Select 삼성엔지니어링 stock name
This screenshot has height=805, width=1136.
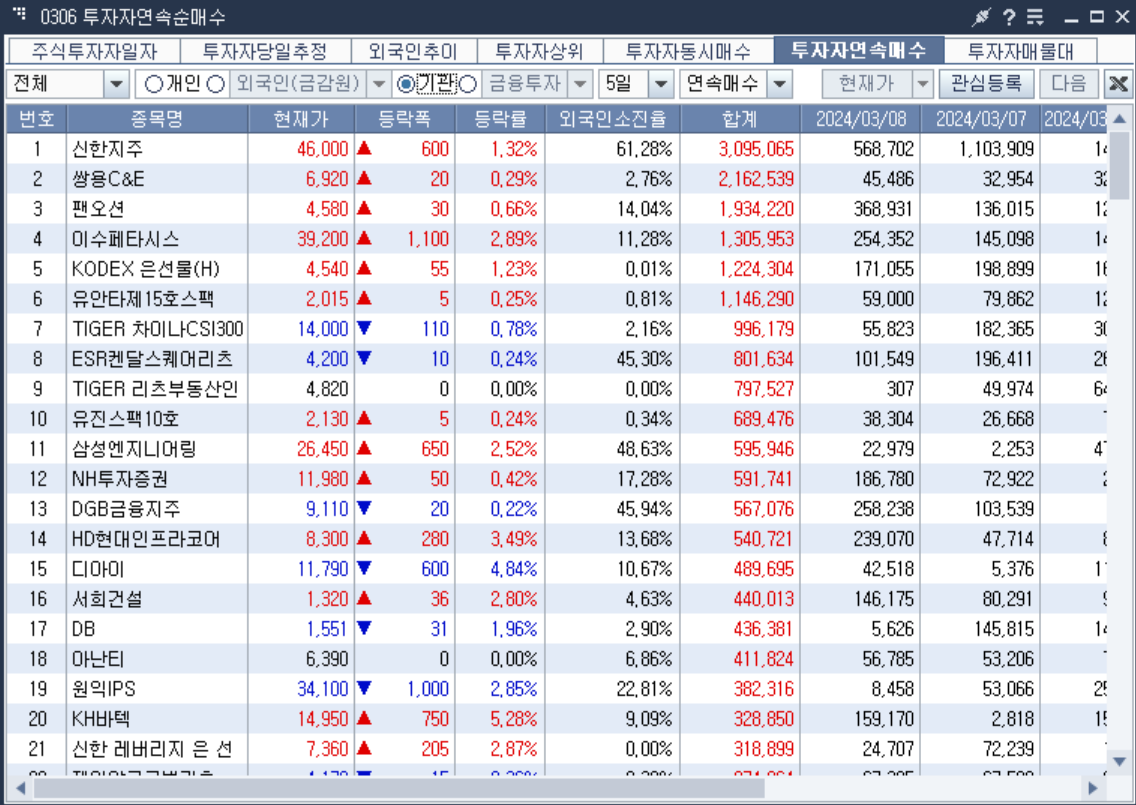click(x=134, y=449)
